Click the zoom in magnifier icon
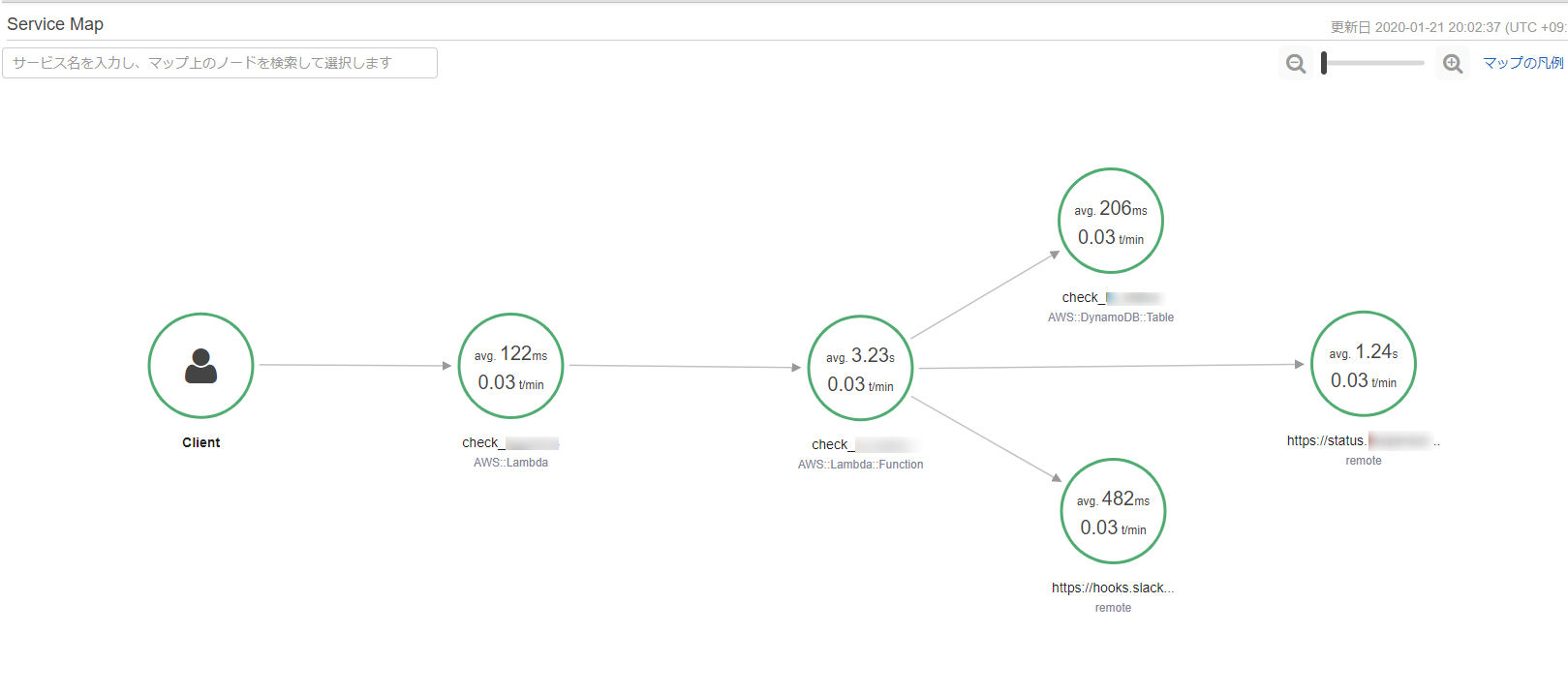This screenshot has width=1568, height=694. coord(1452,64)
